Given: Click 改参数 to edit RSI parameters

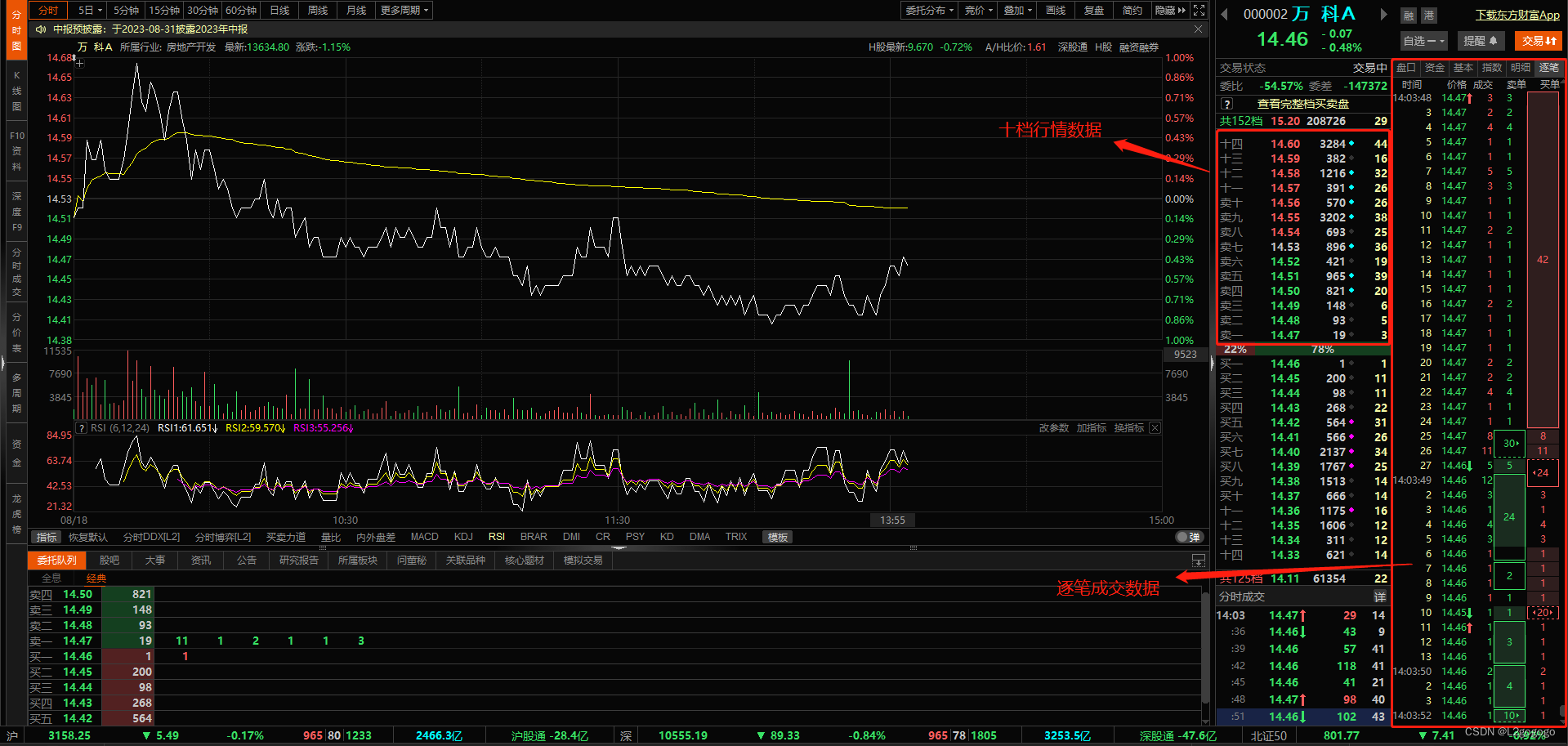Looking at the screenshot, I should click(x=1054, y=428).
